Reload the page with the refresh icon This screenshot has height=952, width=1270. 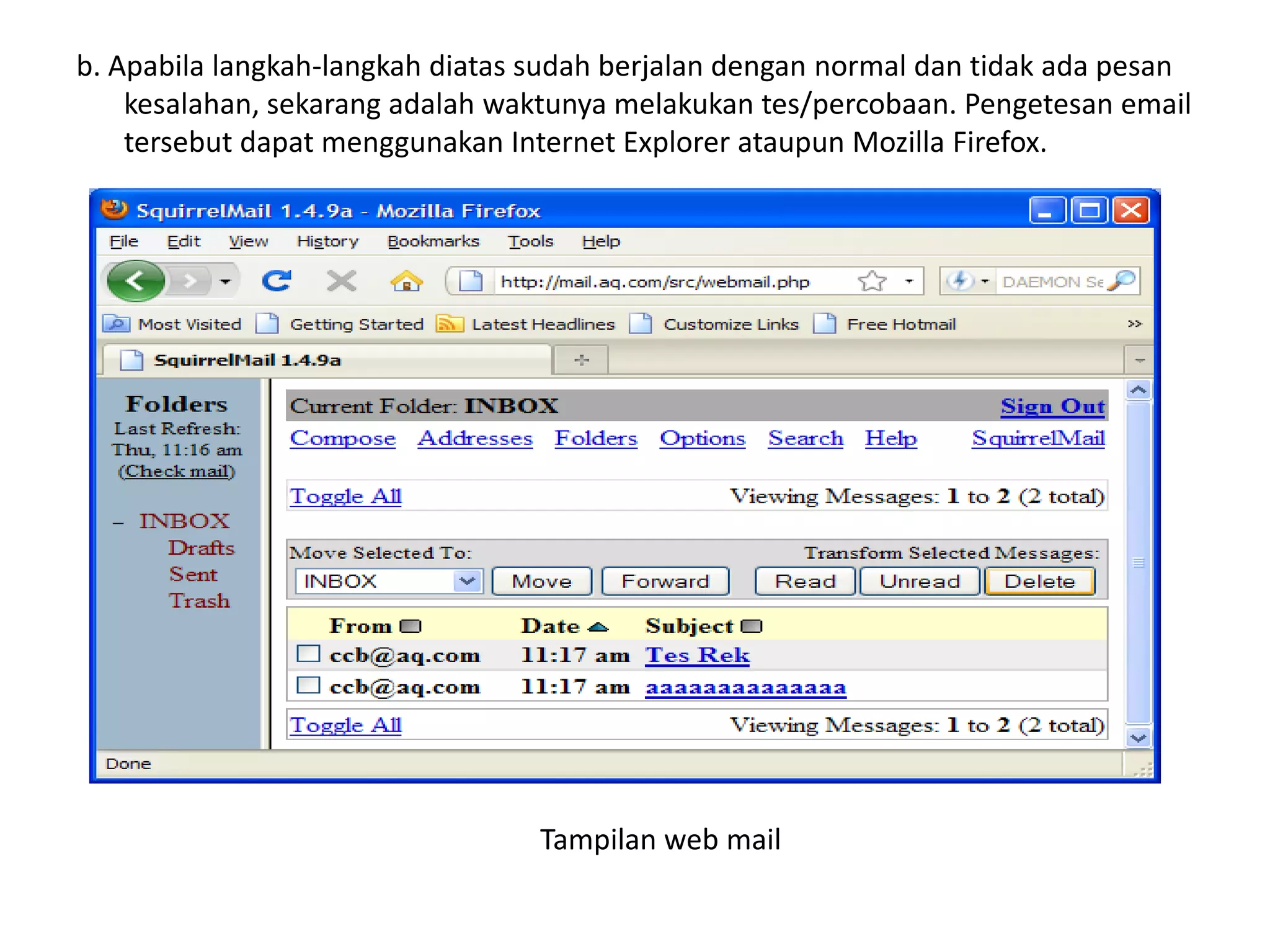tap(277, 281)
